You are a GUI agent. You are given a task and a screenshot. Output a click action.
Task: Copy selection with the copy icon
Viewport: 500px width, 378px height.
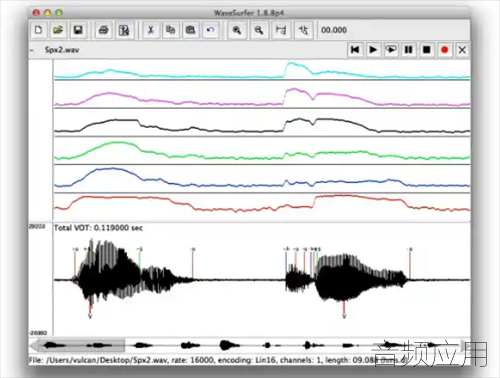tap(171, 30)
